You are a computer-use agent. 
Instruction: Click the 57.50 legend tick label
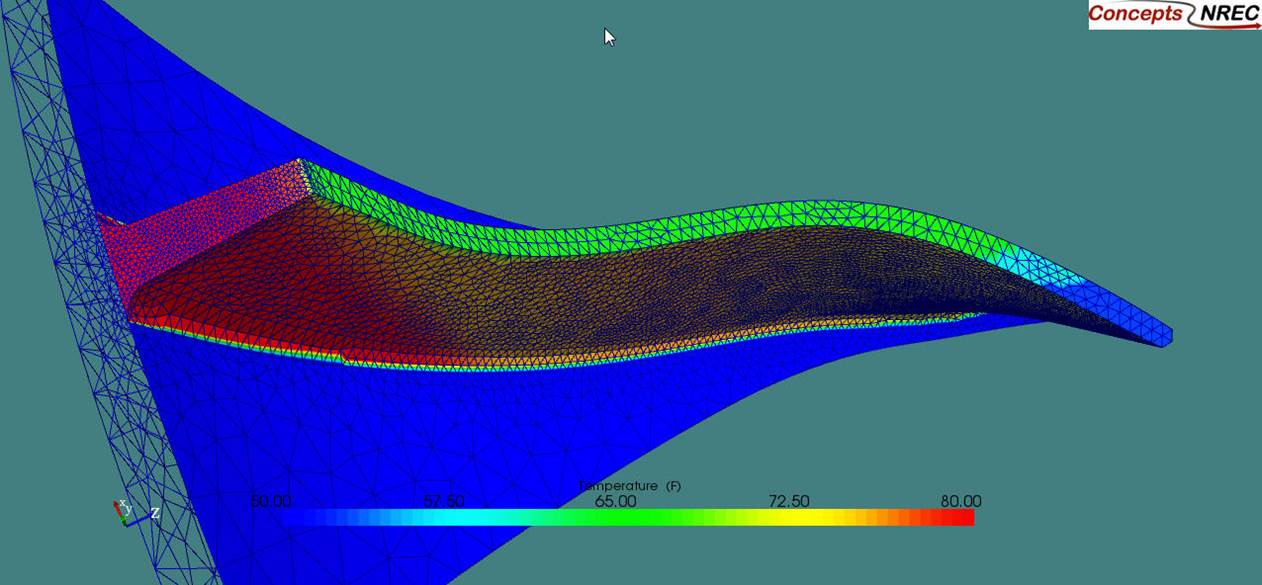click(x=443, y=501)
